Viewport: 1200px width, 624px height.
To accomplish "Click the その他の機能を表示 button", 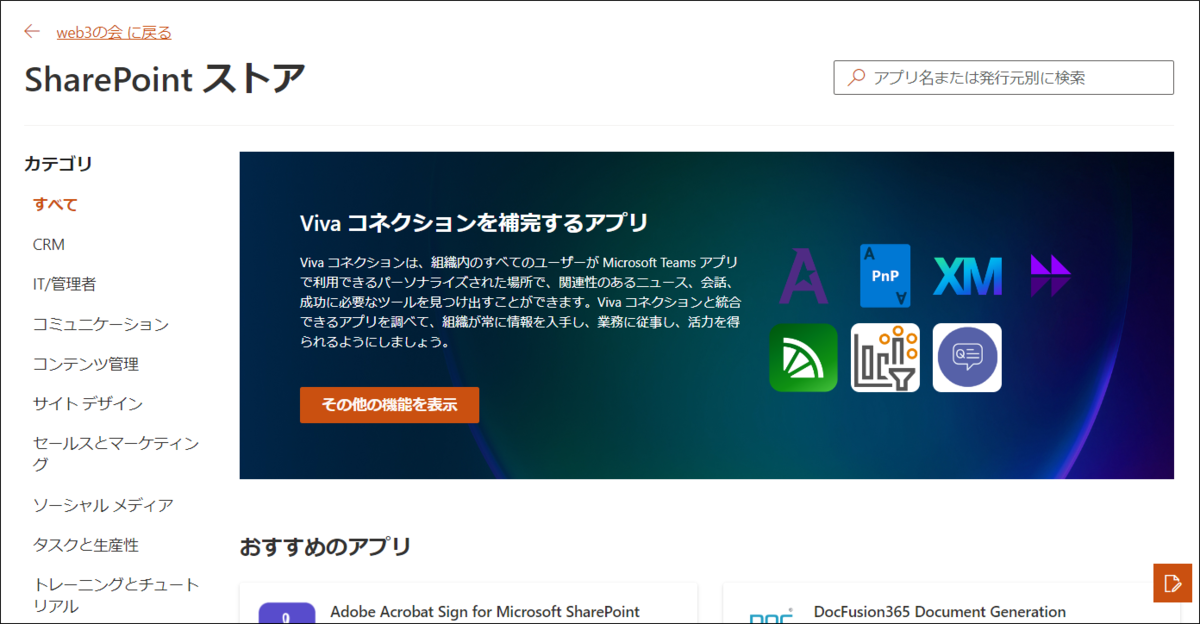I will click(x=389, y=405).
